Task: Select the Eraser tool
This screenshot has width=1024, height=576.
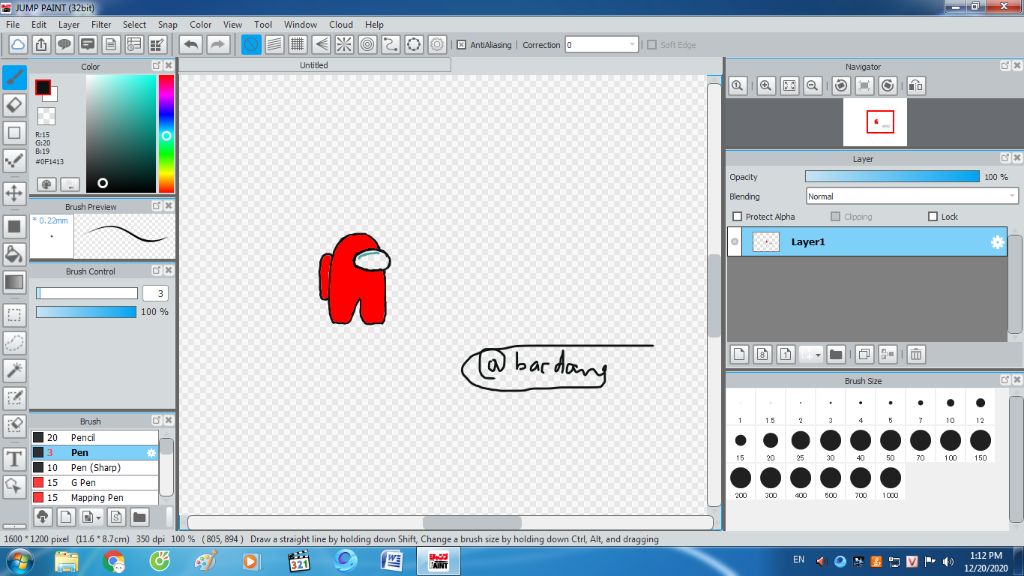Action: click(14, 104)
